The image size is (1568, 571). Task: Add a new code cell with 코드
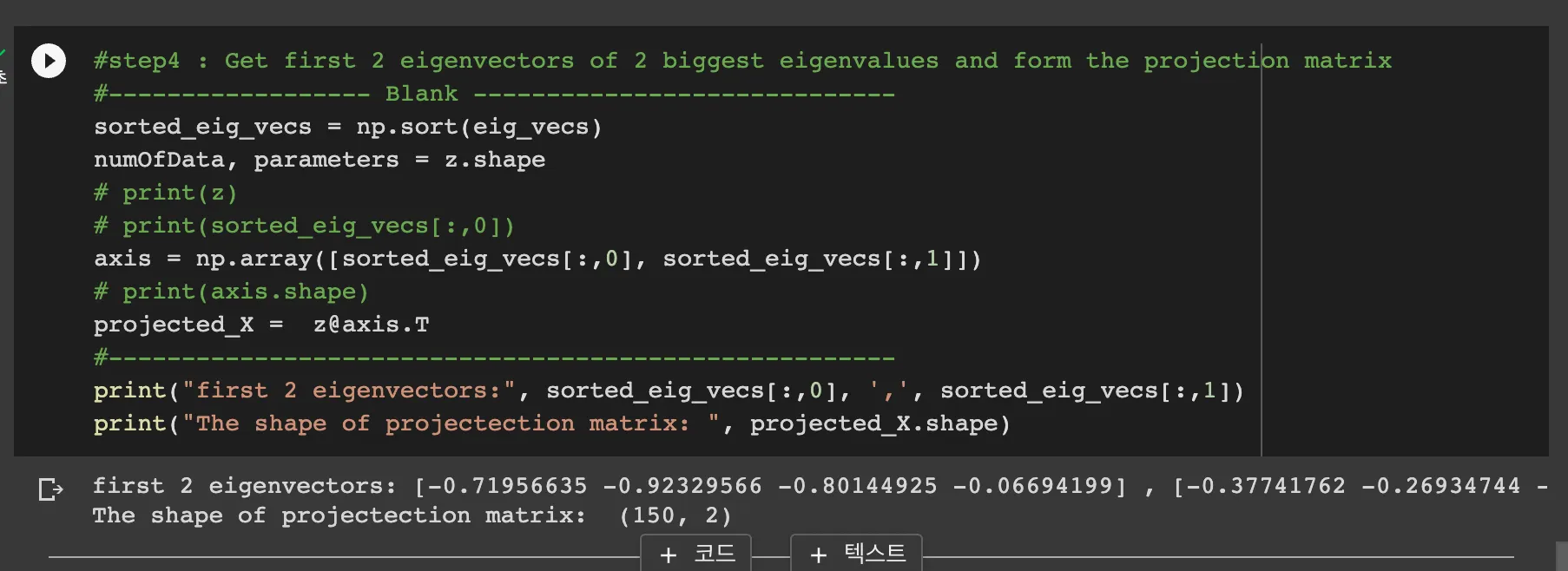tap(714, 554)
